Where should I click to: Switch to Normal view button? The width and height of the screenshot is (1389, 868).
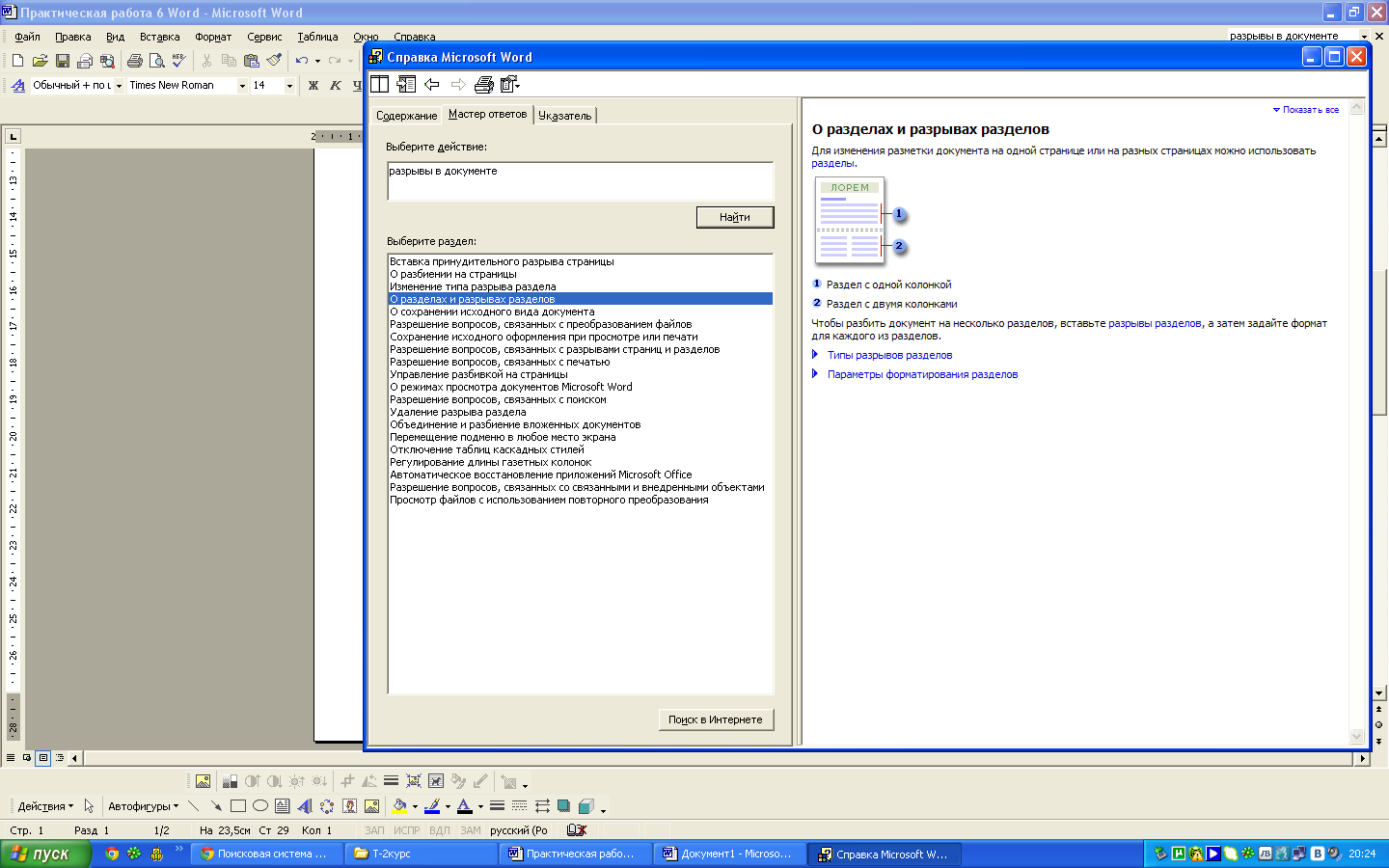[11, 758]
